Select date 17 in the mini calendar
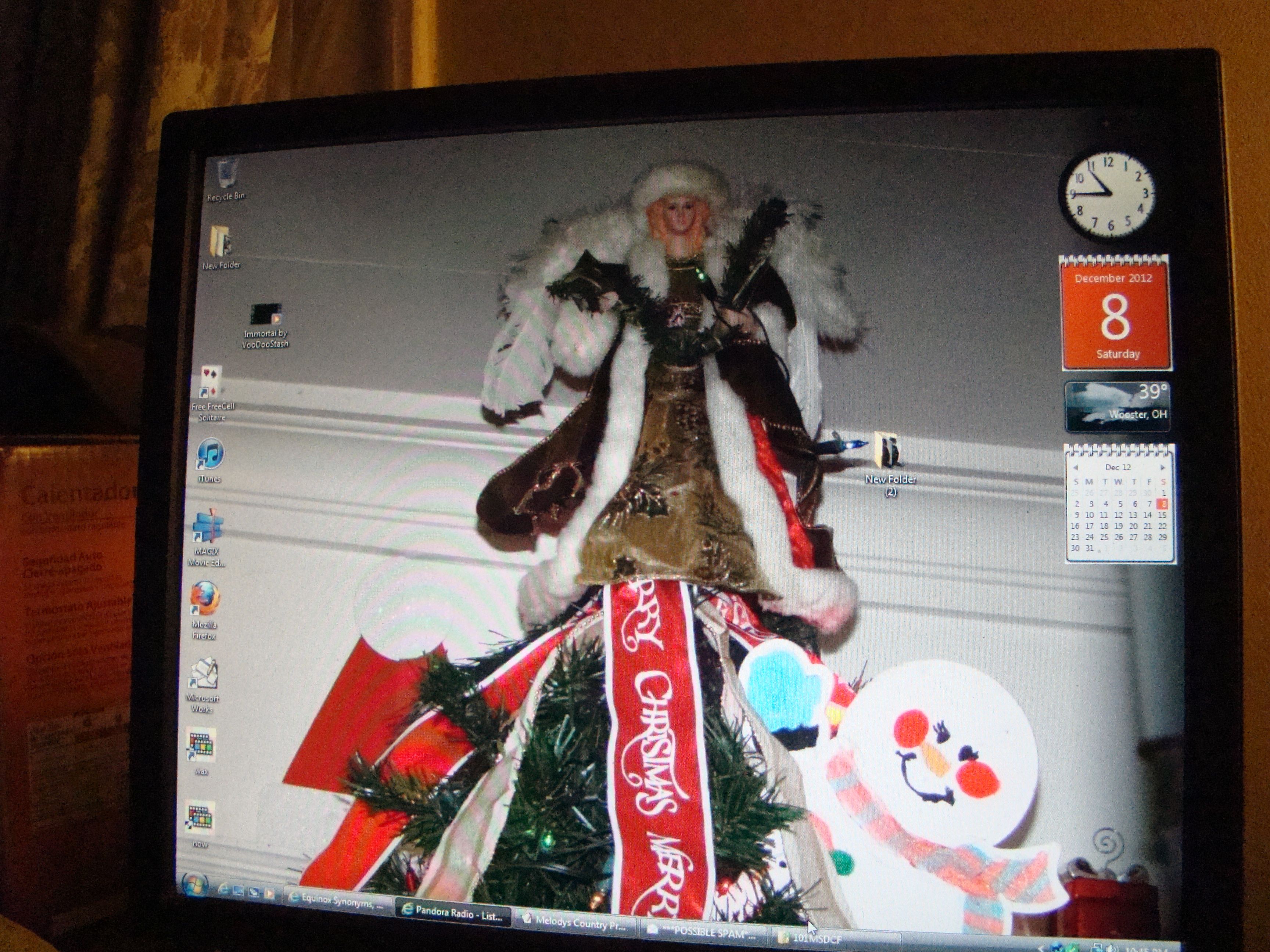 pos(1089,526)
